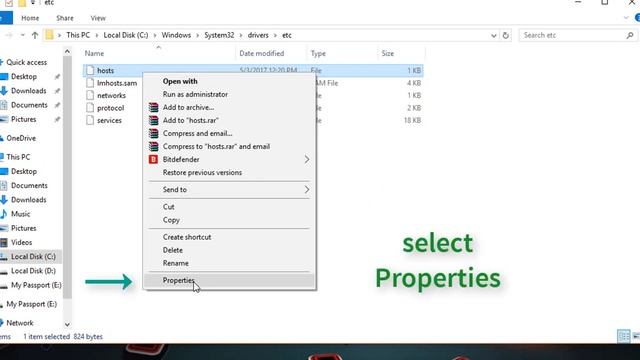640x360 pixels.
Task: Sort by the Type column header
Action: pos(318,53)
